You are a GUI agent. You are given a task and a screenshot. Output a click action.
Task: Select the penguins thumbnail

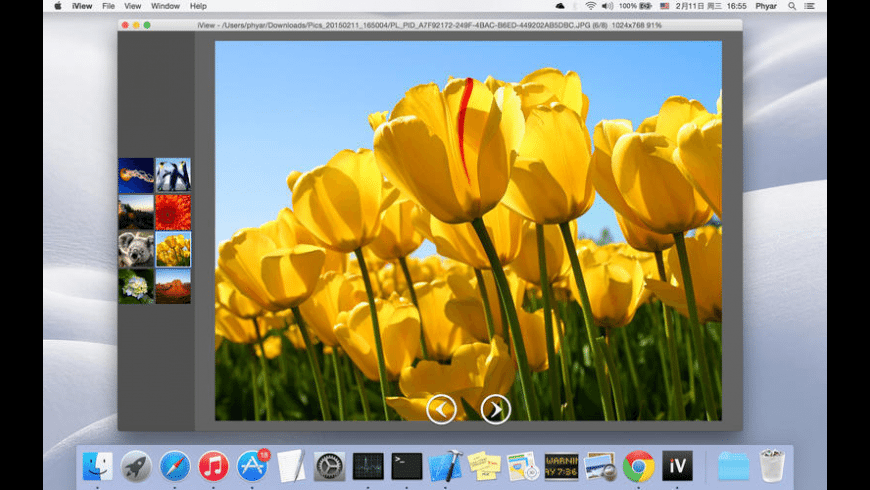click(173, 175)
